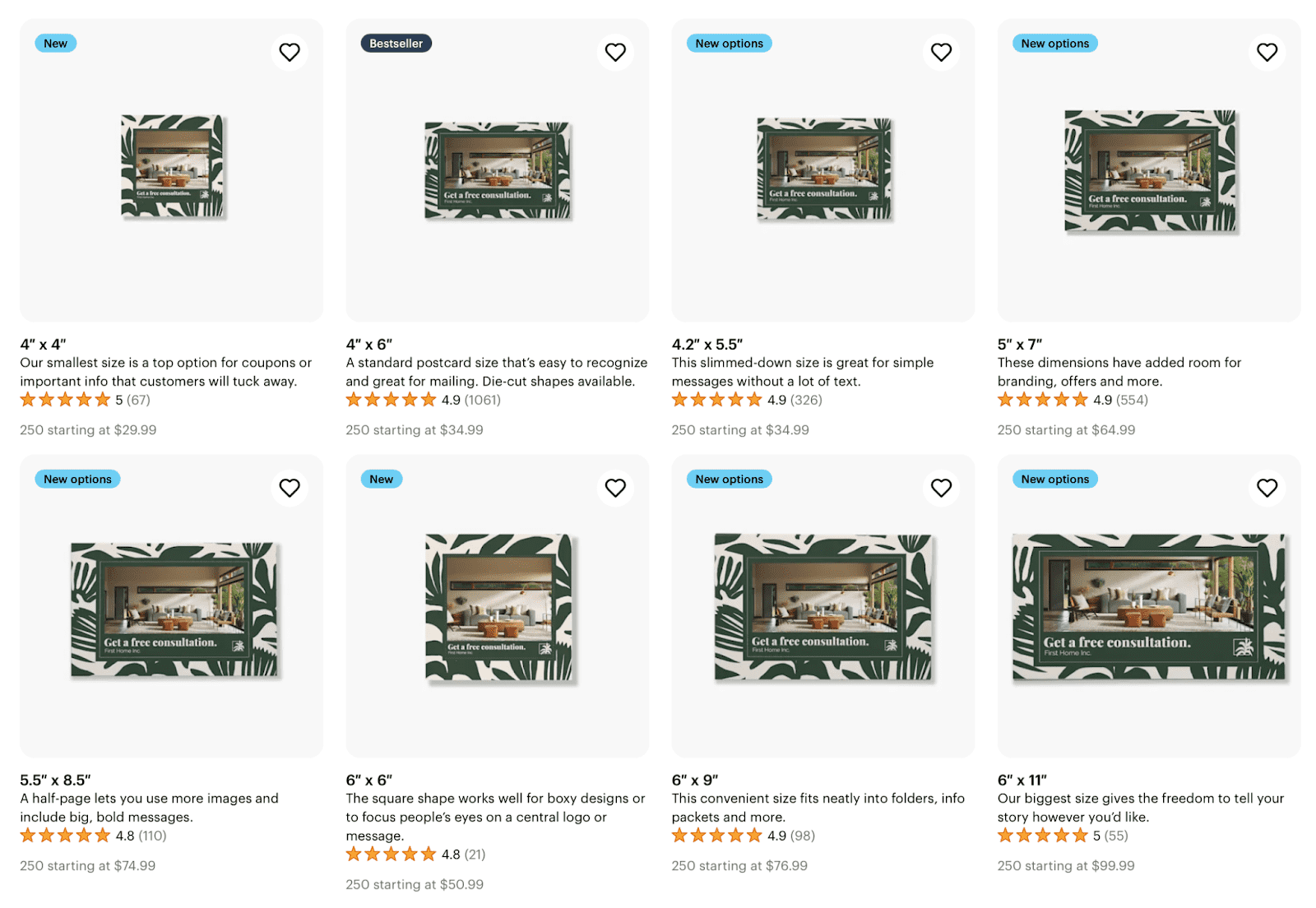Click the heart icon on the Bestseller 4" x 6"
This screenshot has height=908, width=1316.
[x=615, y=52]
